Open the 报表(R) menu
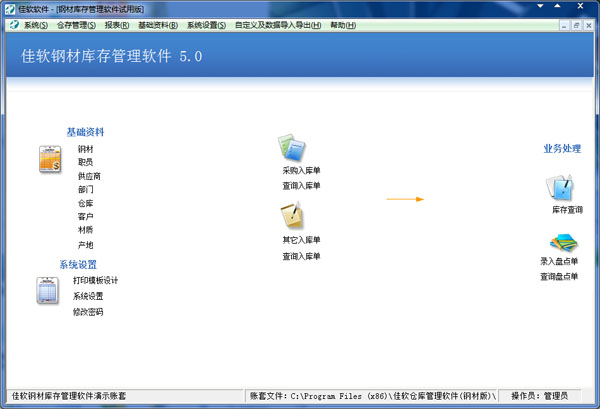The height and width of the screenshot is (409, 600). tap(117, 25)
